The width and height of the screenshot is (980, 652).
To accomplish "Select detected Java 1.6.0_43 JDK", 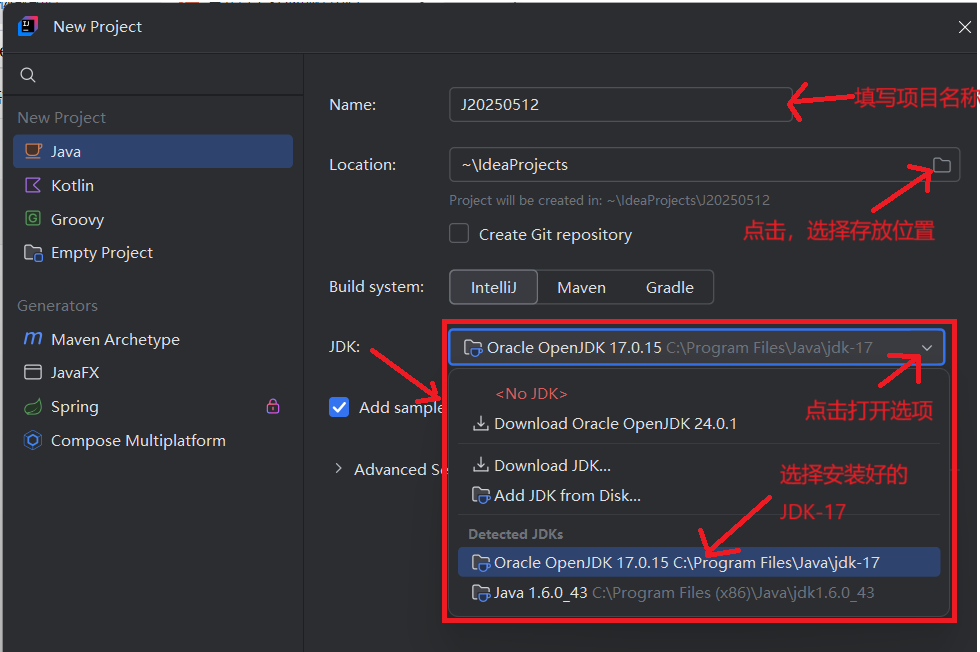I will [699, 592].
